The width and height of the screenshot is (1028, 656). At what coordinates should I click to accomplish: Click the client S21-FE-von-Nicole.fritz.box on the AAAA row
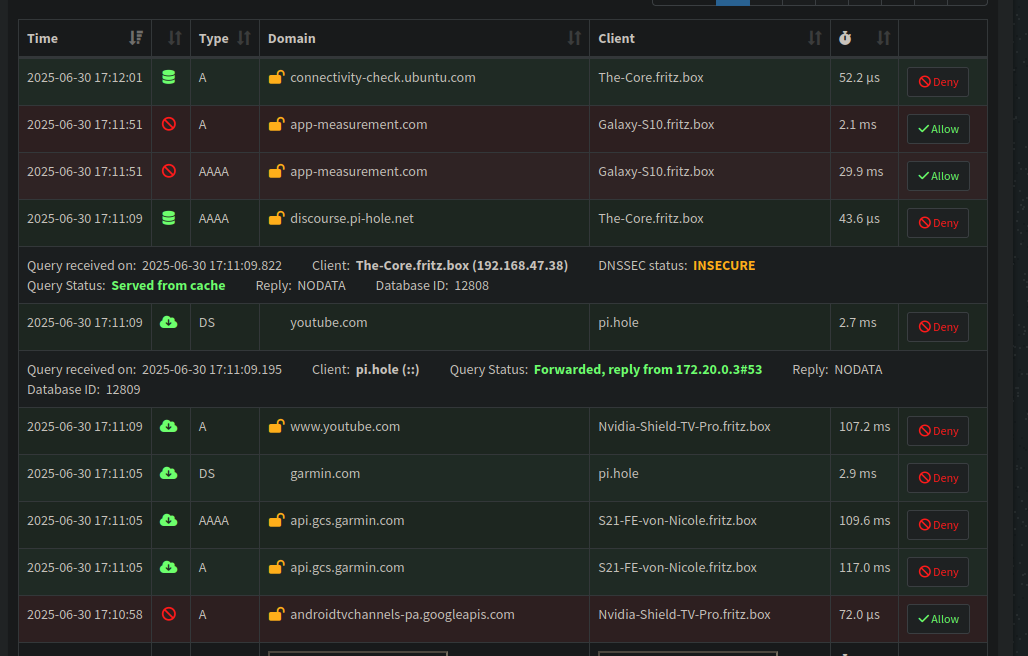click(677, 521)
